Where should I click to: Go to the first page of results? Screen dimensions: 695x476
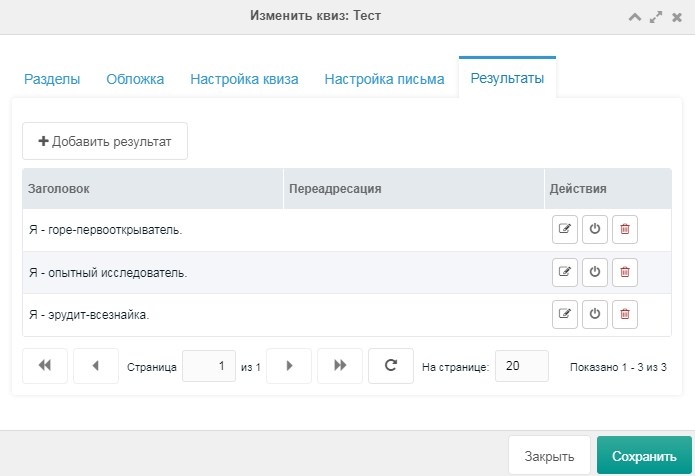tap(45, 366)
